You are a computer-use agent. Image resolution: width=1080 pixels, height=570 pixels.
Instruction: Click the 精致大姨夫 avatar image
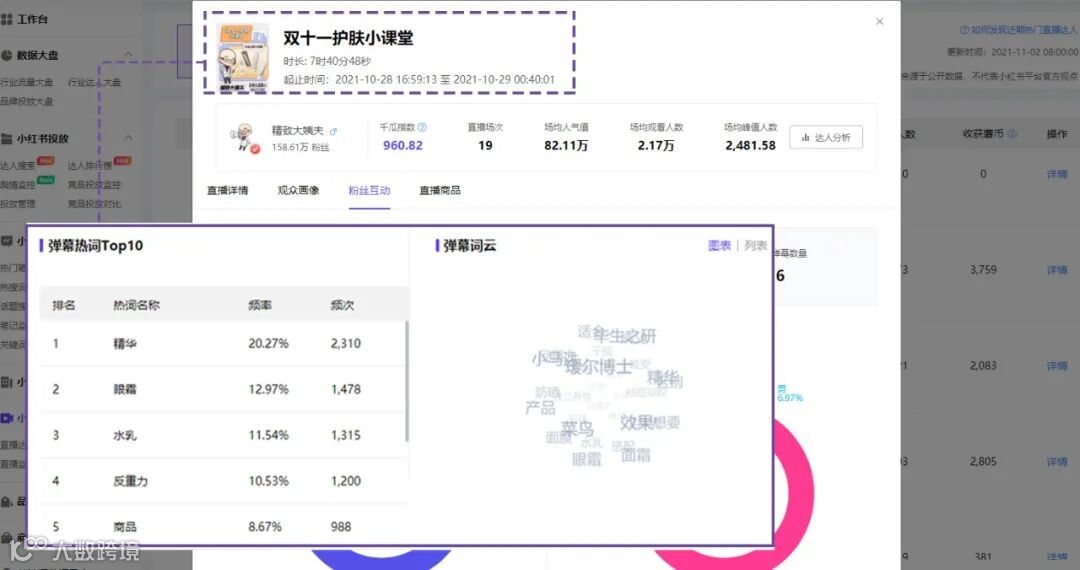click(245, 137)
